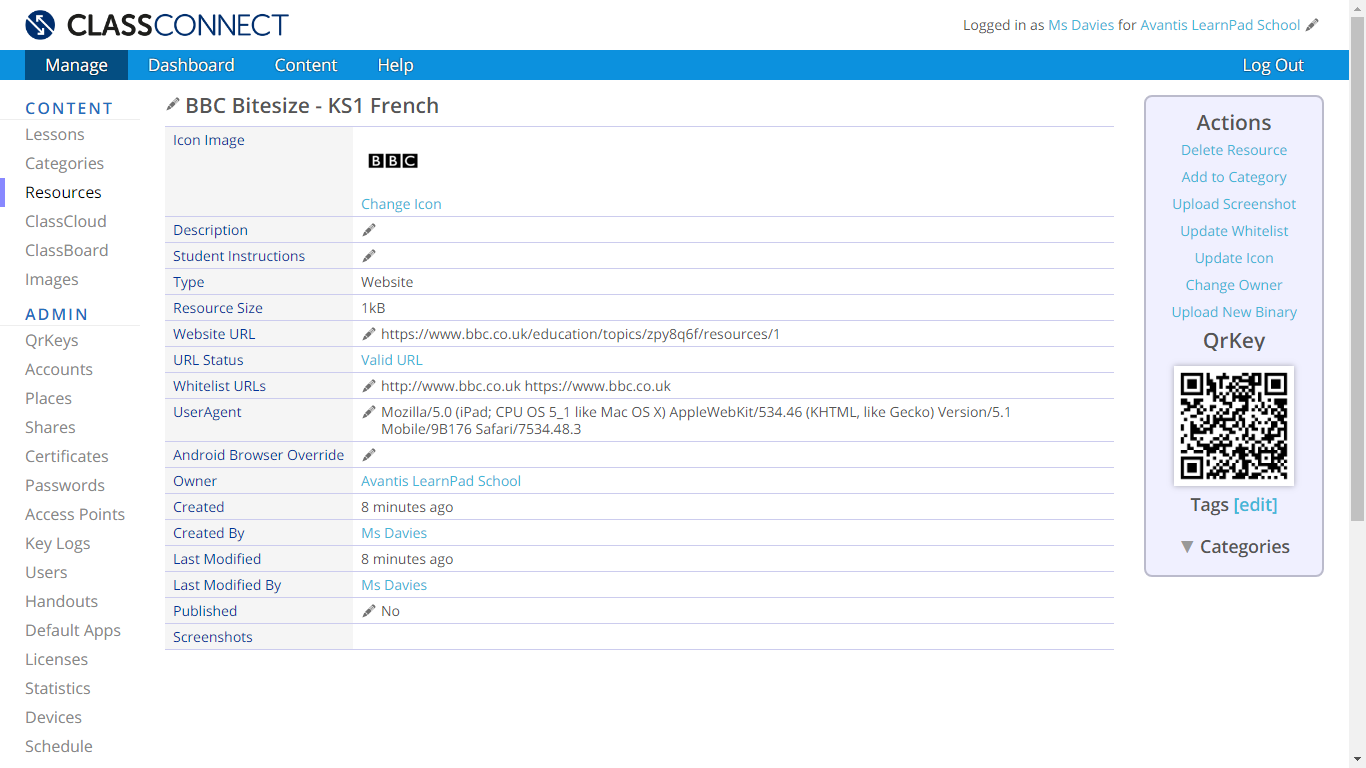
Task: Open ClassCloud in the sidebar
Action: coord(66,222)
